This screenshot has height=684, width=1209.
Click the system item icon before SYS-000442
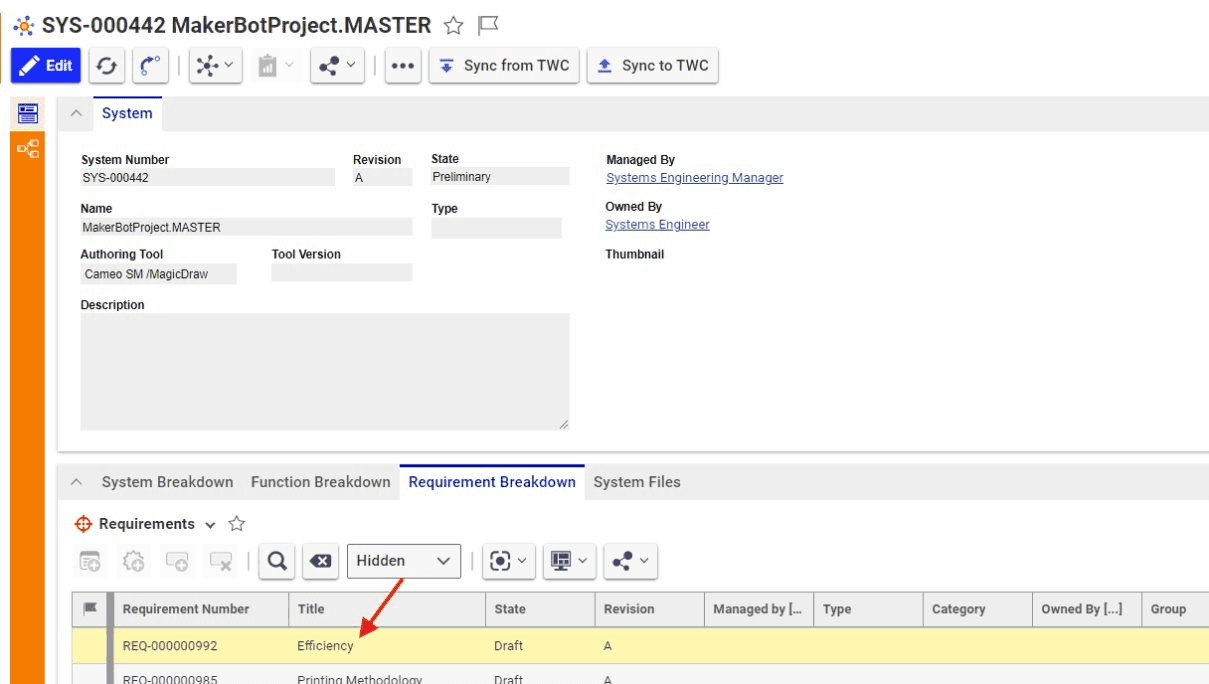tap(23, 26)
